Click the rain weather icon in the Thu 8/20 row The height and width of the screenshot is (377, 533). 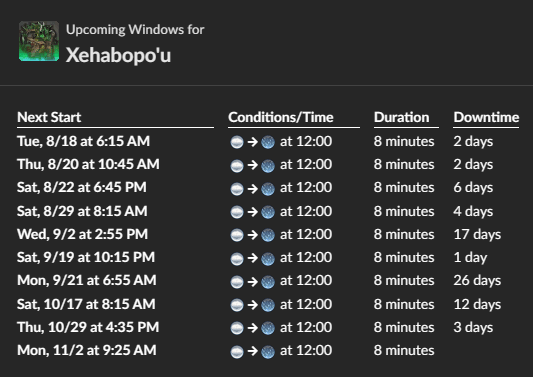pos(268,165)
